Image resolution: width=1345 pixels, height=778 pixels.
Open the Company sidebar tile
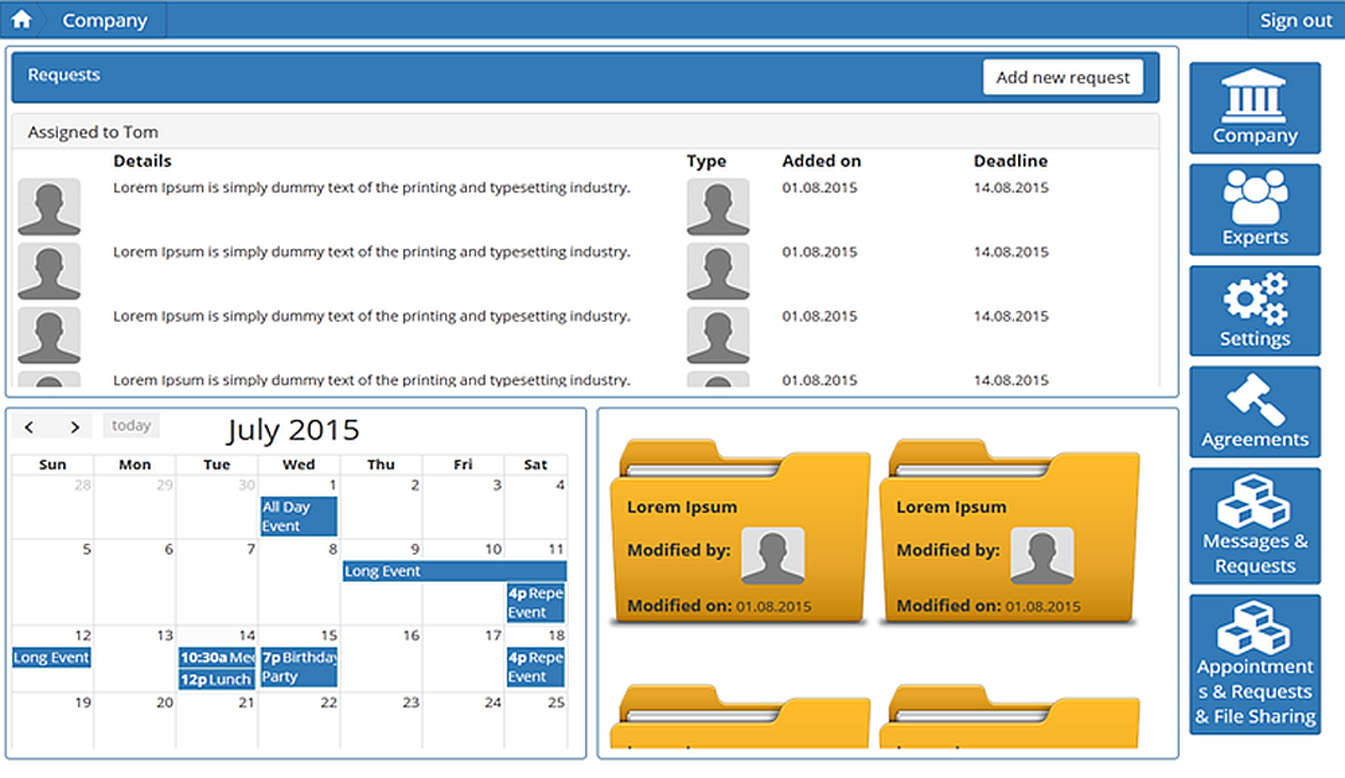(1254, 108)
